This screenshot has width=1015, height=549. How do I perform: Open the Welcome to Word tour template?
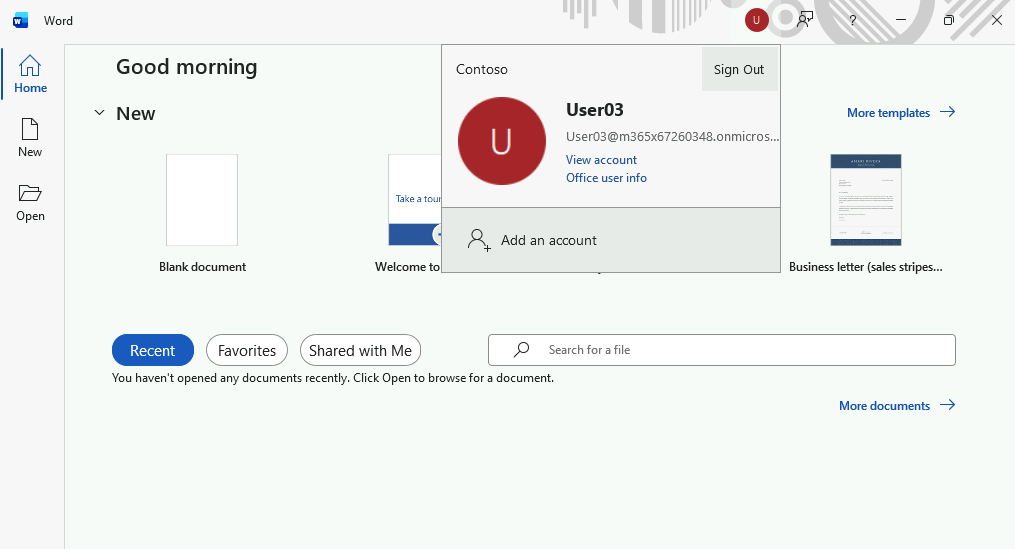(x=415, y=200)
